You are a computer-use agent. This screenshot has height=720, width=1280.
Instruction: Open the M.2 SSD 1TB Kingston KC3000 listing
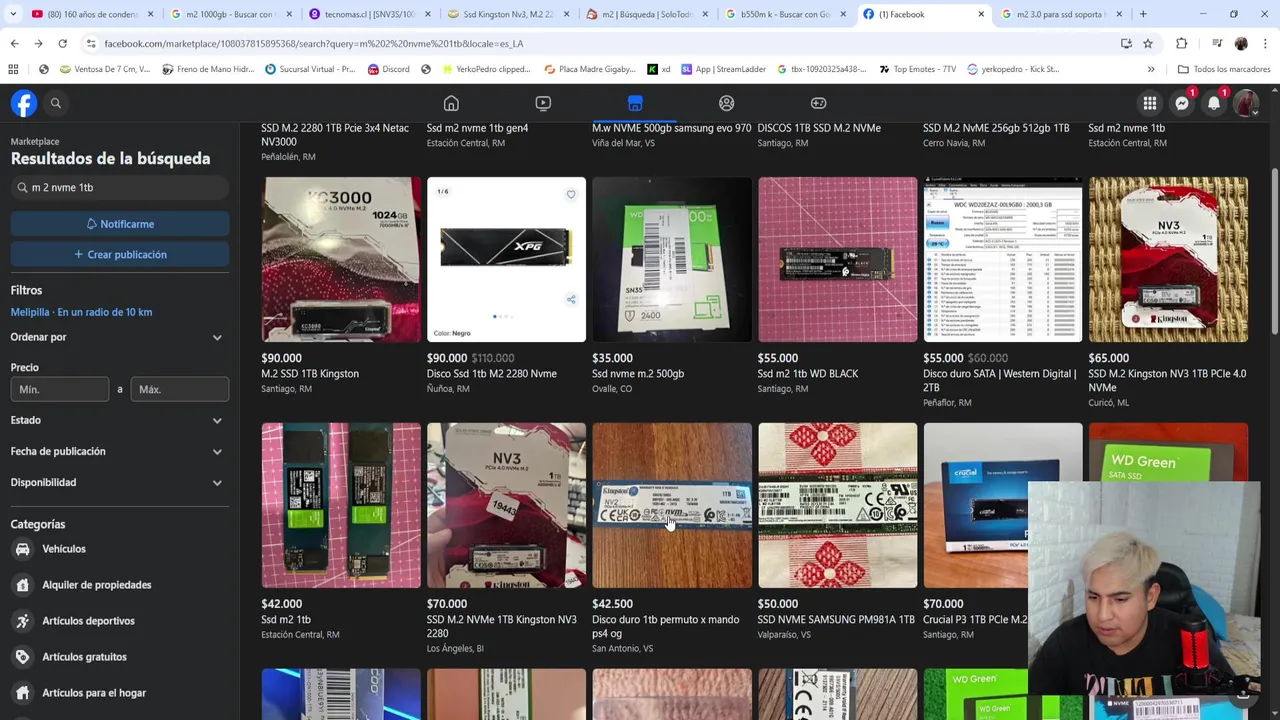pyautogui.click(x=341, y=260)
